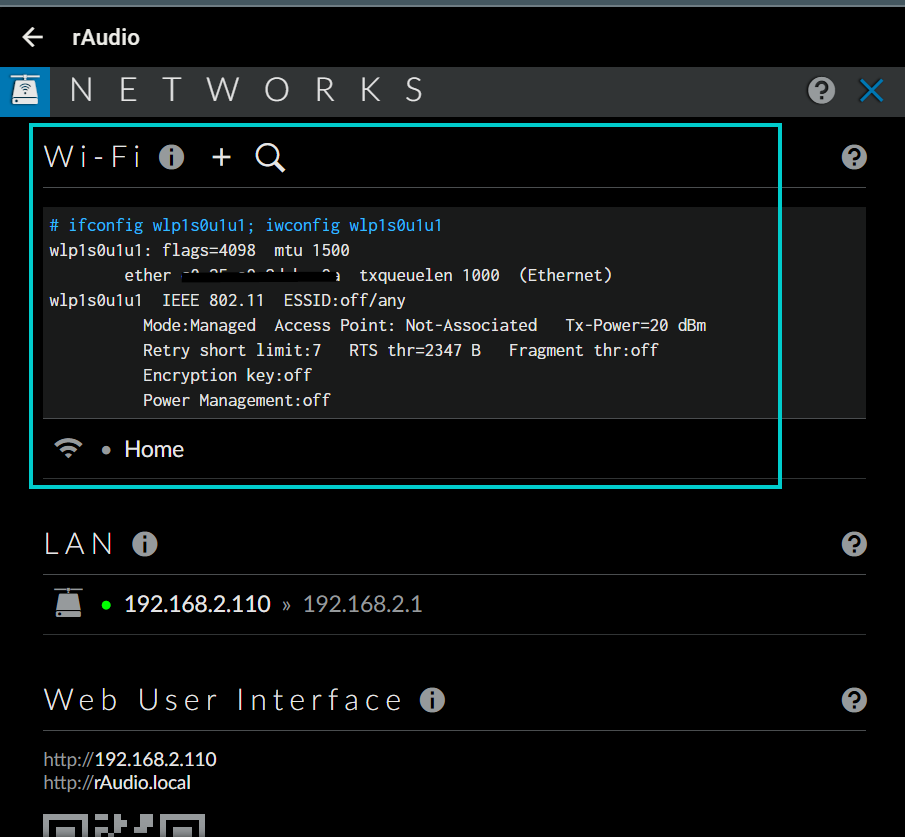Add a new Wi-Fi connection with plus

pos(222,157)
